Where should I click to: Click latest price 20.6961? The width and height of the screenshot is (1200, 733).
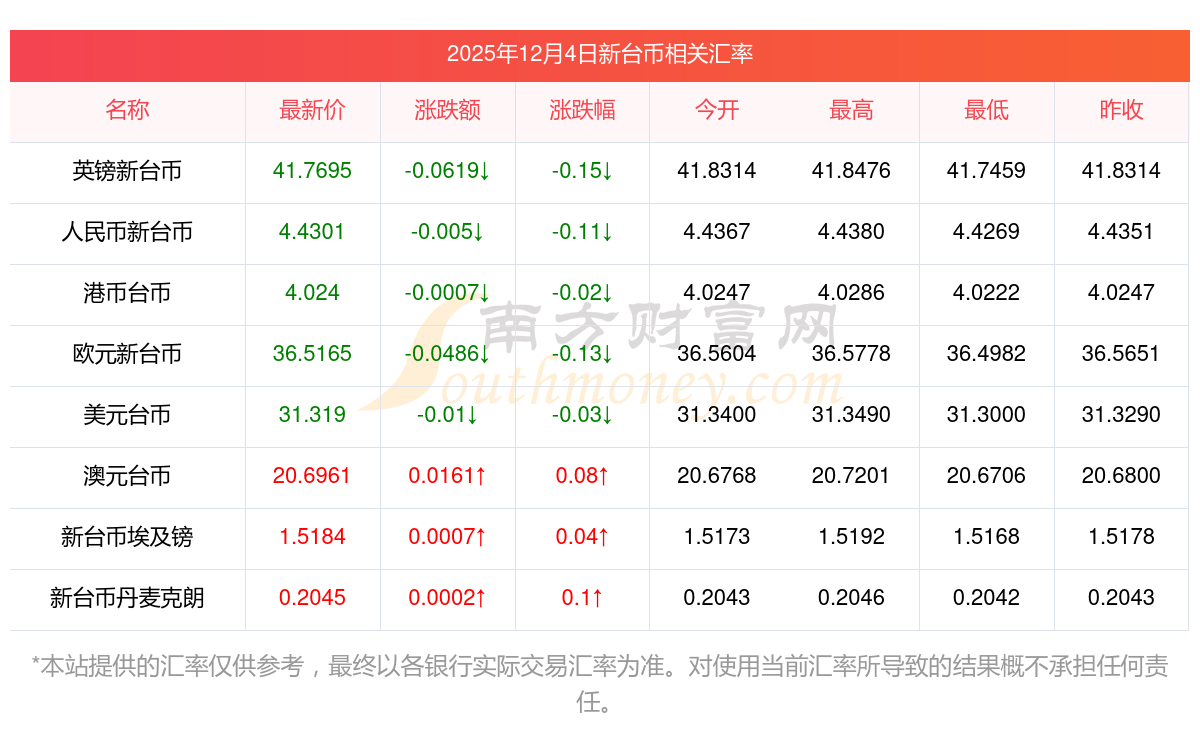click(312, 476)
